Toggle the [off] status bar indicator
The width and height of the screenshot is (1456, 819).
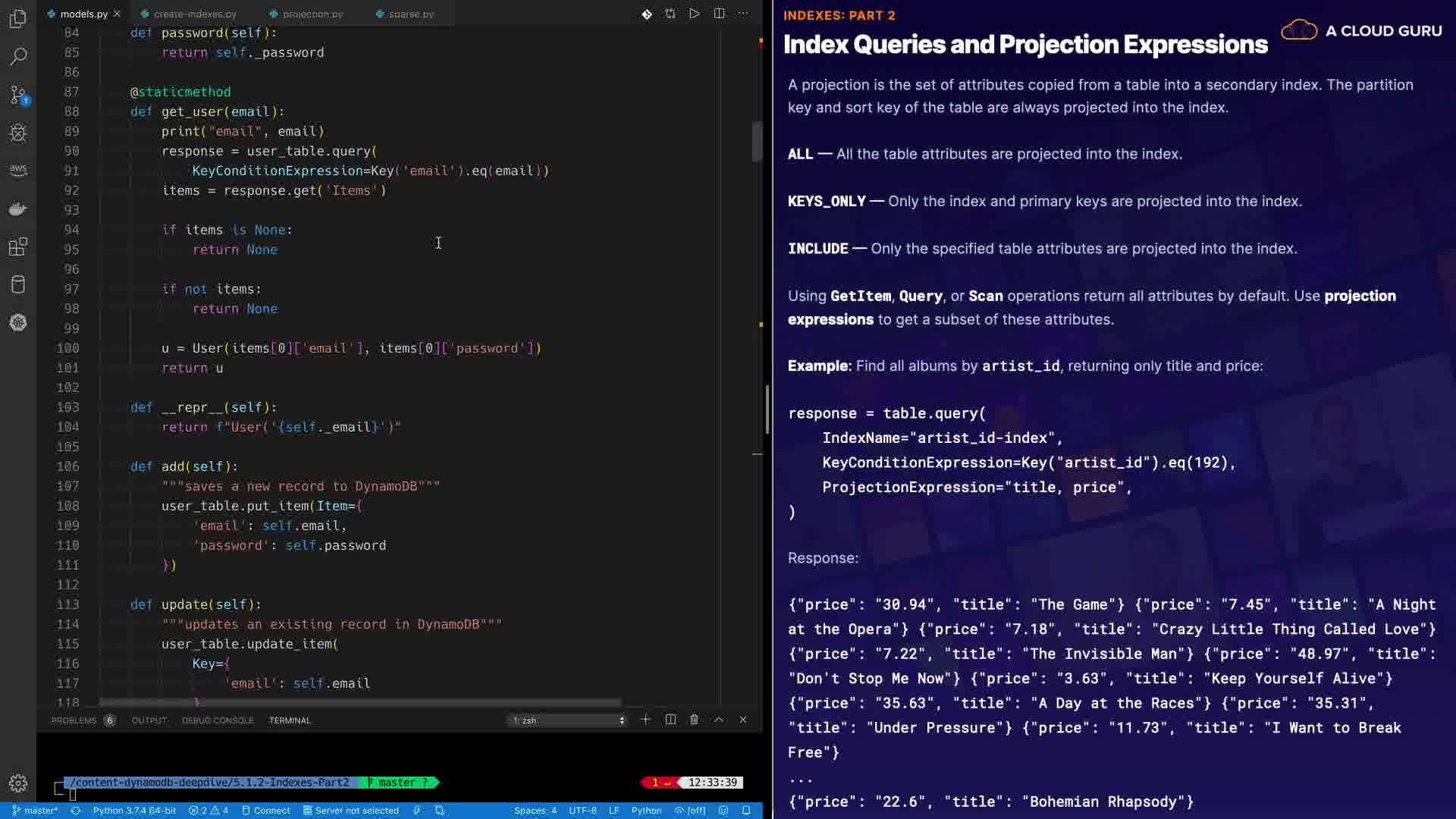point(690,811)
